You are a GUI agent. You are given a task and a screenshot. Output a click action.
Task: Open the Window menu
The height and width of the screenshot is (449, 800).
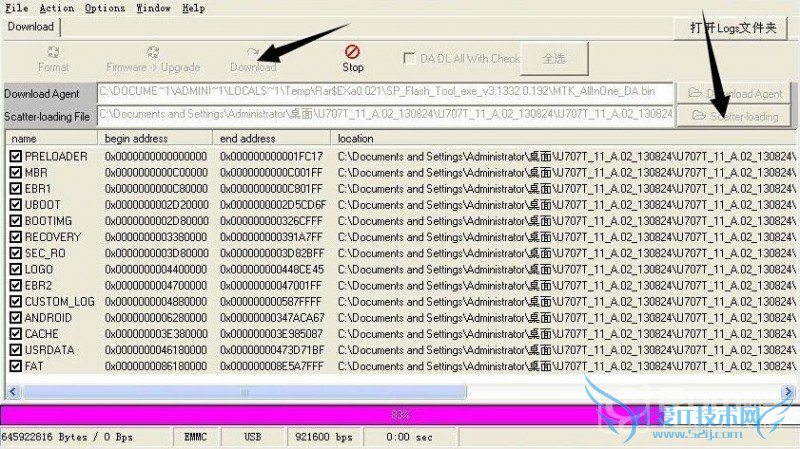(x=153, y=8)
